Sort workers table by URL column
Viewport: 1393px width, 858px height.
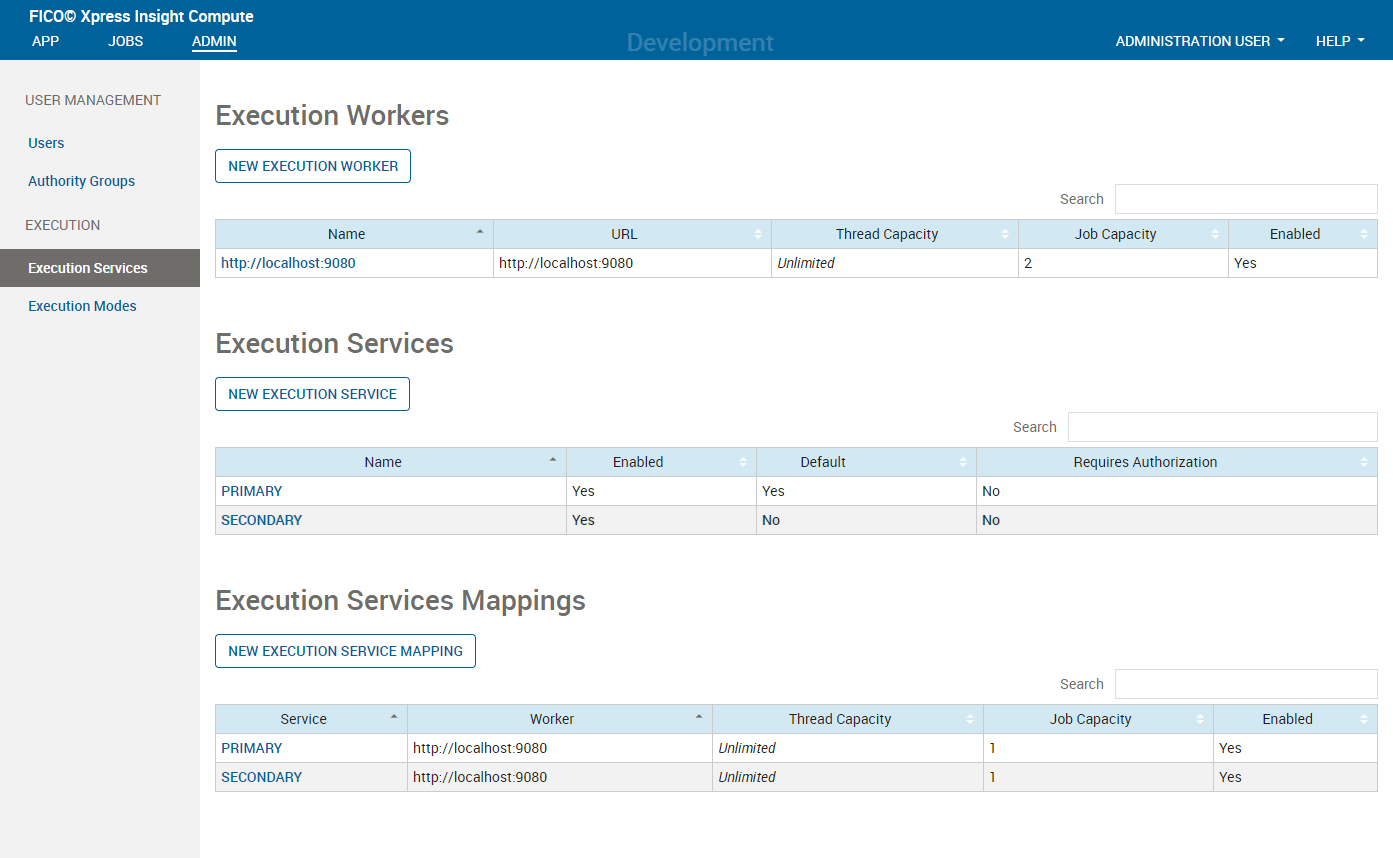[x=632, y=234]
